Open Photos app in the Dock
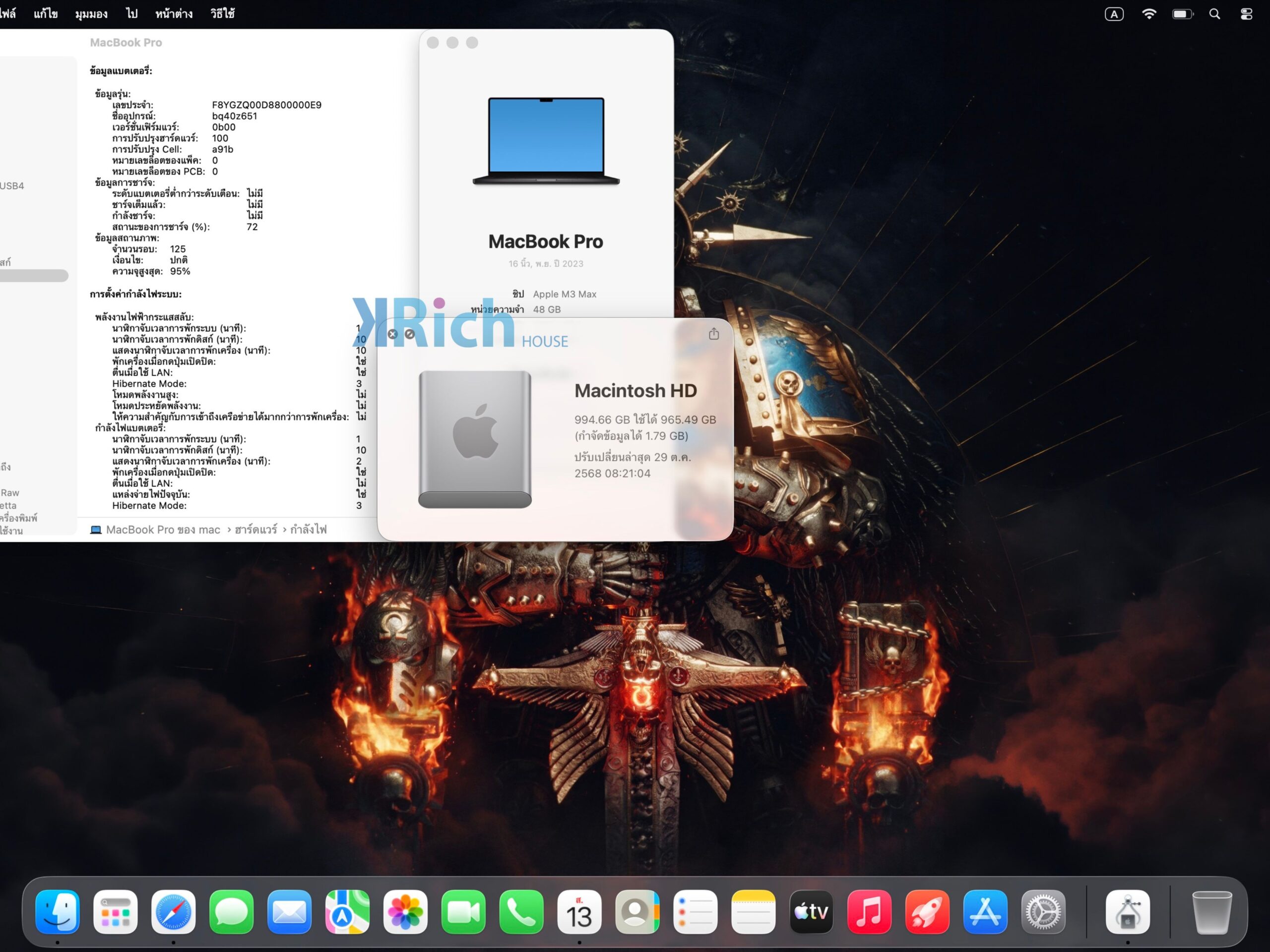1270x952 pixels. pos(405,911)
